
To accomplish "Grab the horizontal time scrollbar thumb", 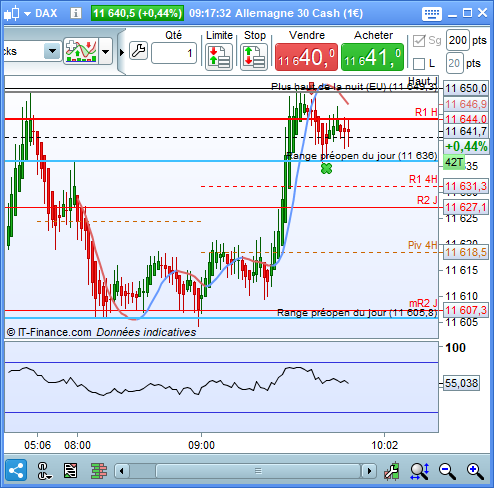I will pyautogui.click(x=258, y=471).
